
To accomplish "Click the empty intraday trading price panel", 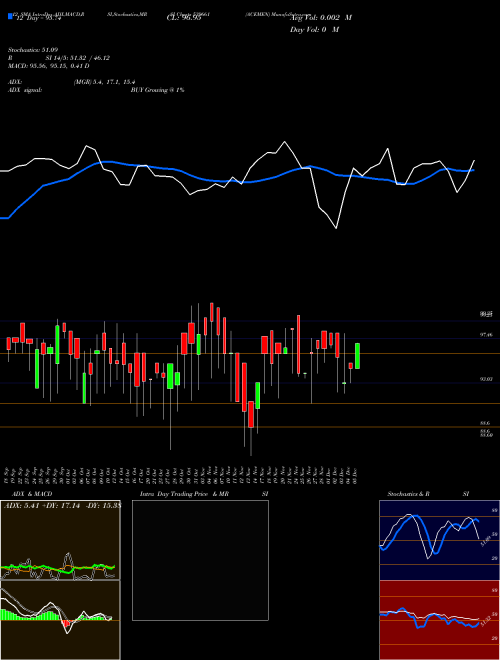I will (200, 560).
